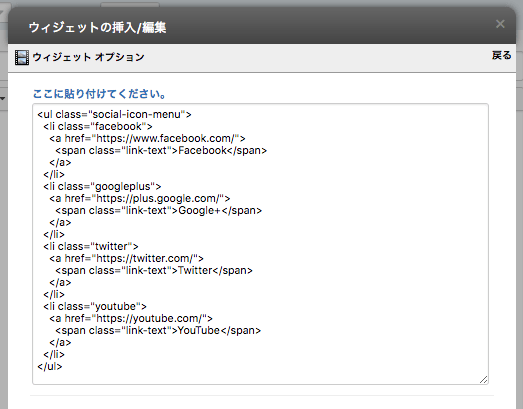Screen dimensions: 523x409
Task: Click the youtube.com href line
Action: tap(131, 319)
